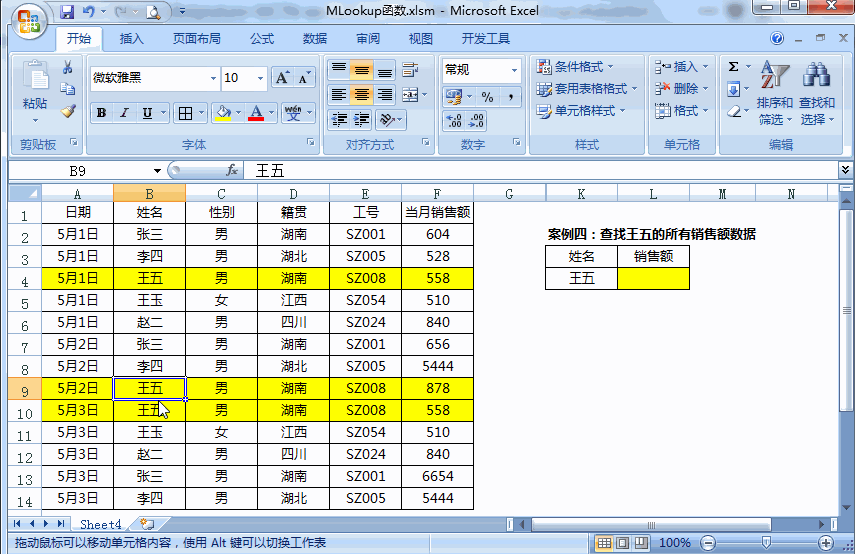Open the fill color dropdown arrow
The height and width of the screenshot is (554, 855).
[238, 113]
